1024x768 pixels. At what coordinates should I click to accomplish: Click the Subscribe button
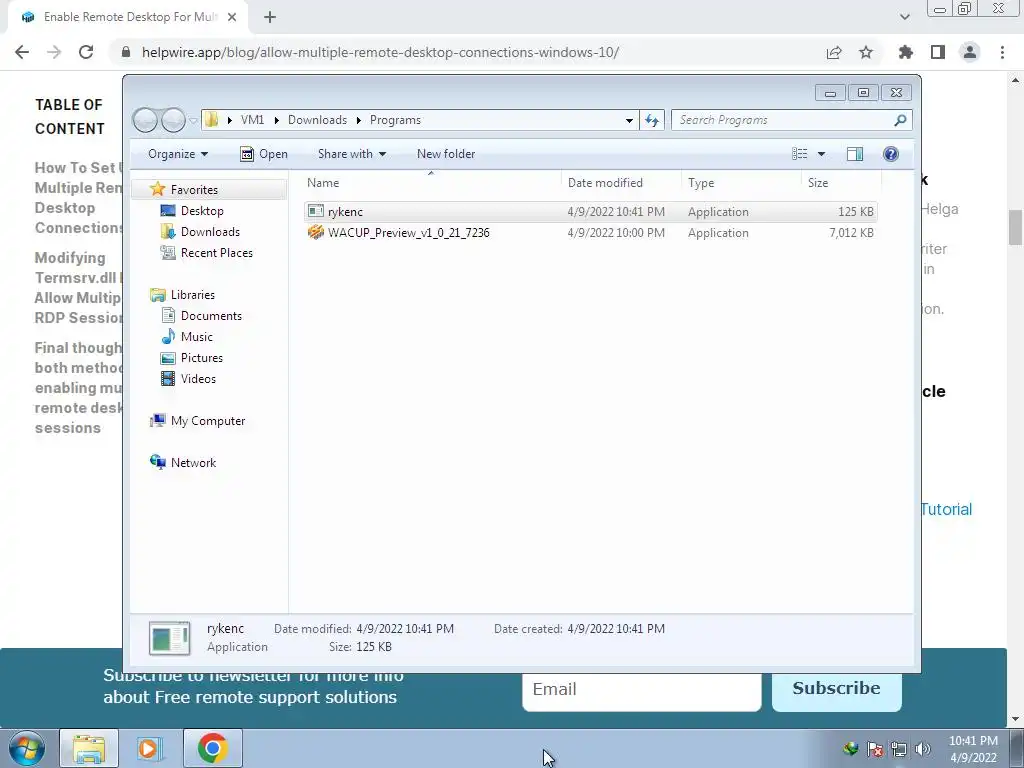(x=837, y=690)
